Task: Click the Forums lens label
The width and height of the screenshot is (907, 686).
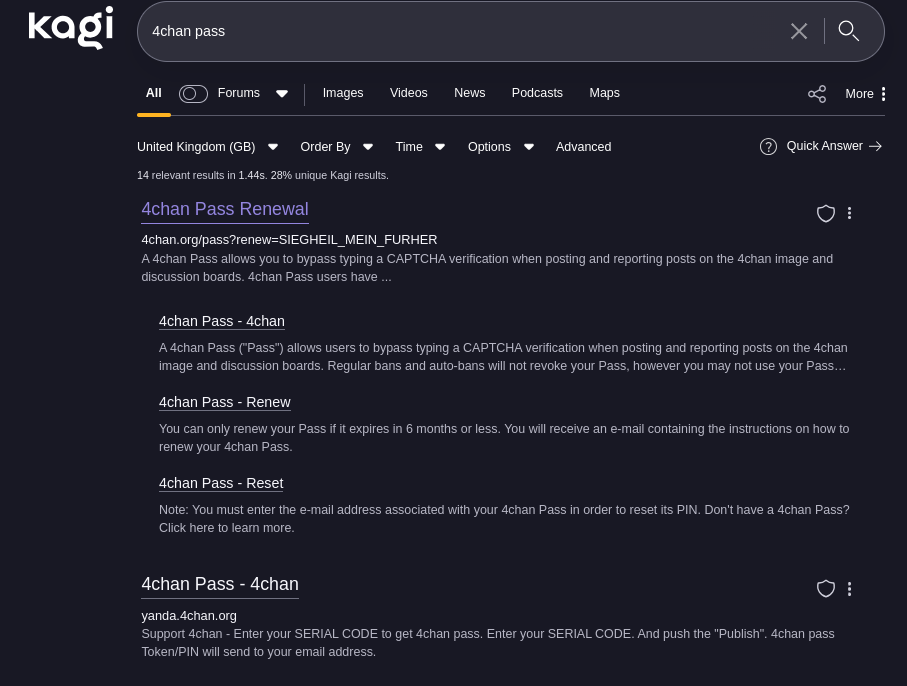Action: coord(239,93)
